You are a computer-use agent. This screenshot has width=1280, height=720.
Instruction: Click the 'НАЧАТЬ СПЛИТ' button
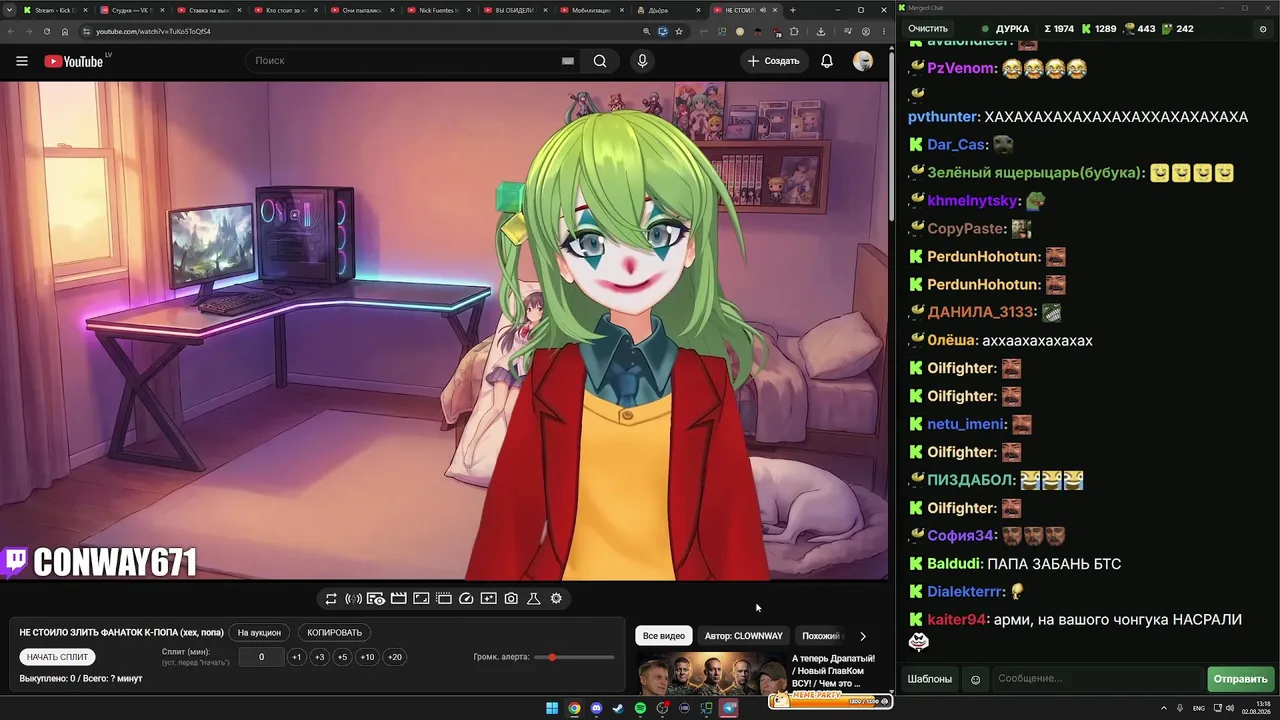(x=58, y=657)
